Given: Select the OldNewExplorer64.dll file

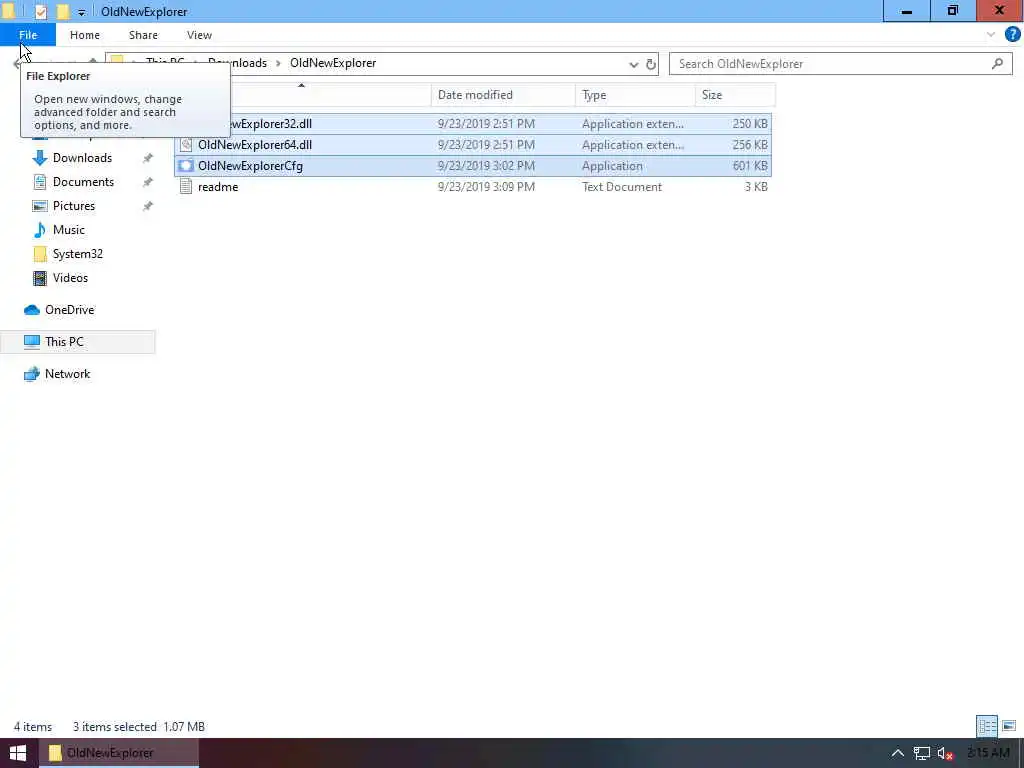Looking at the screenshot, I should 473,144.
